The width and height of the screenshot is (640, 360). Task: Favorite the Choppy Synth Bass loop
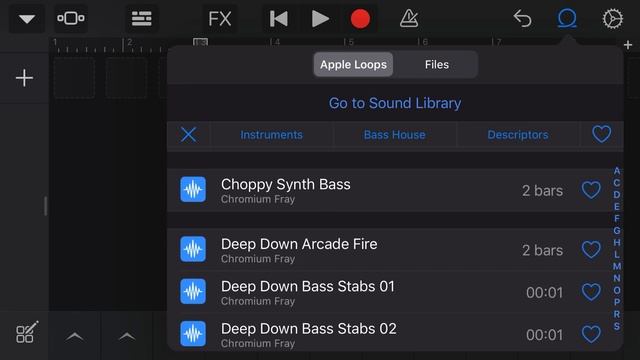[591, 190]
